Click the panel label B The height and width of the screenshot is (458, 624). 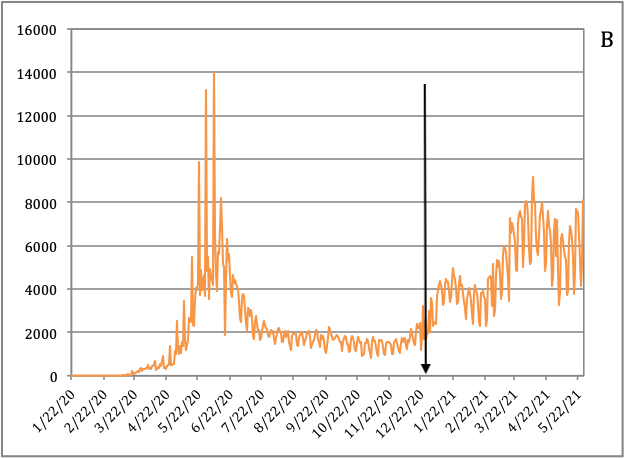606,40
